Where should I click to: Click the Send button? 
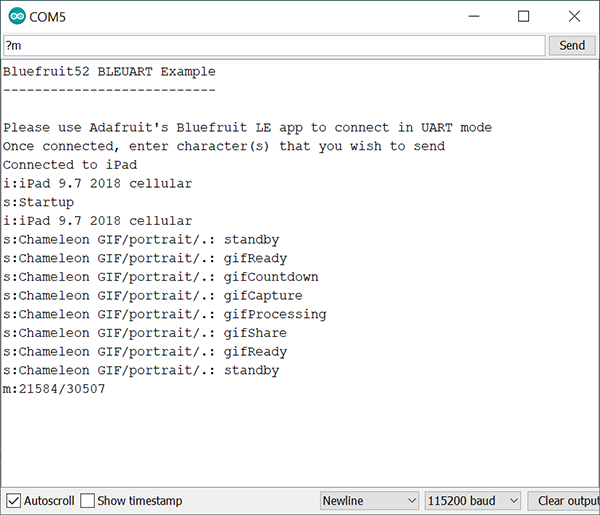click(x=572, y=46)
